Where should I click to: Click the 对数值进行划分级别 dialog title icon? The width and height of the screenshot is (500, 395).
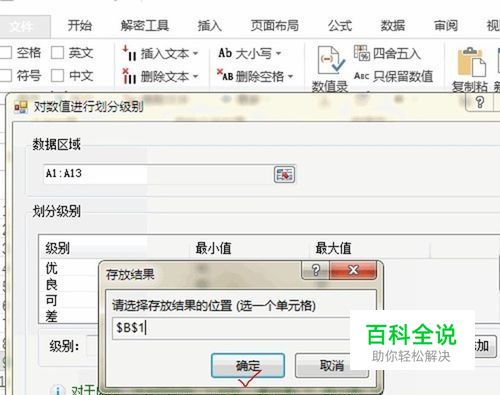click(21, 107)
